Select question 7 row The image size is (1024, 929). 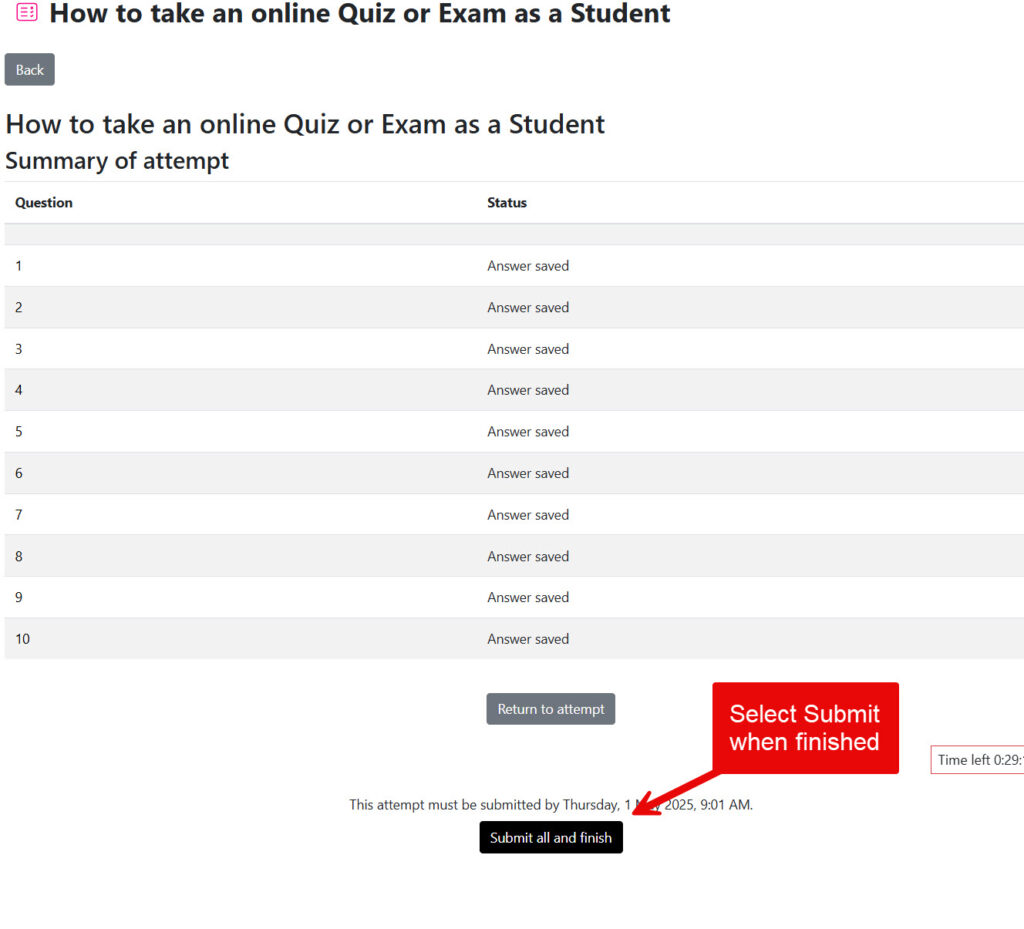tap(18, 514)
